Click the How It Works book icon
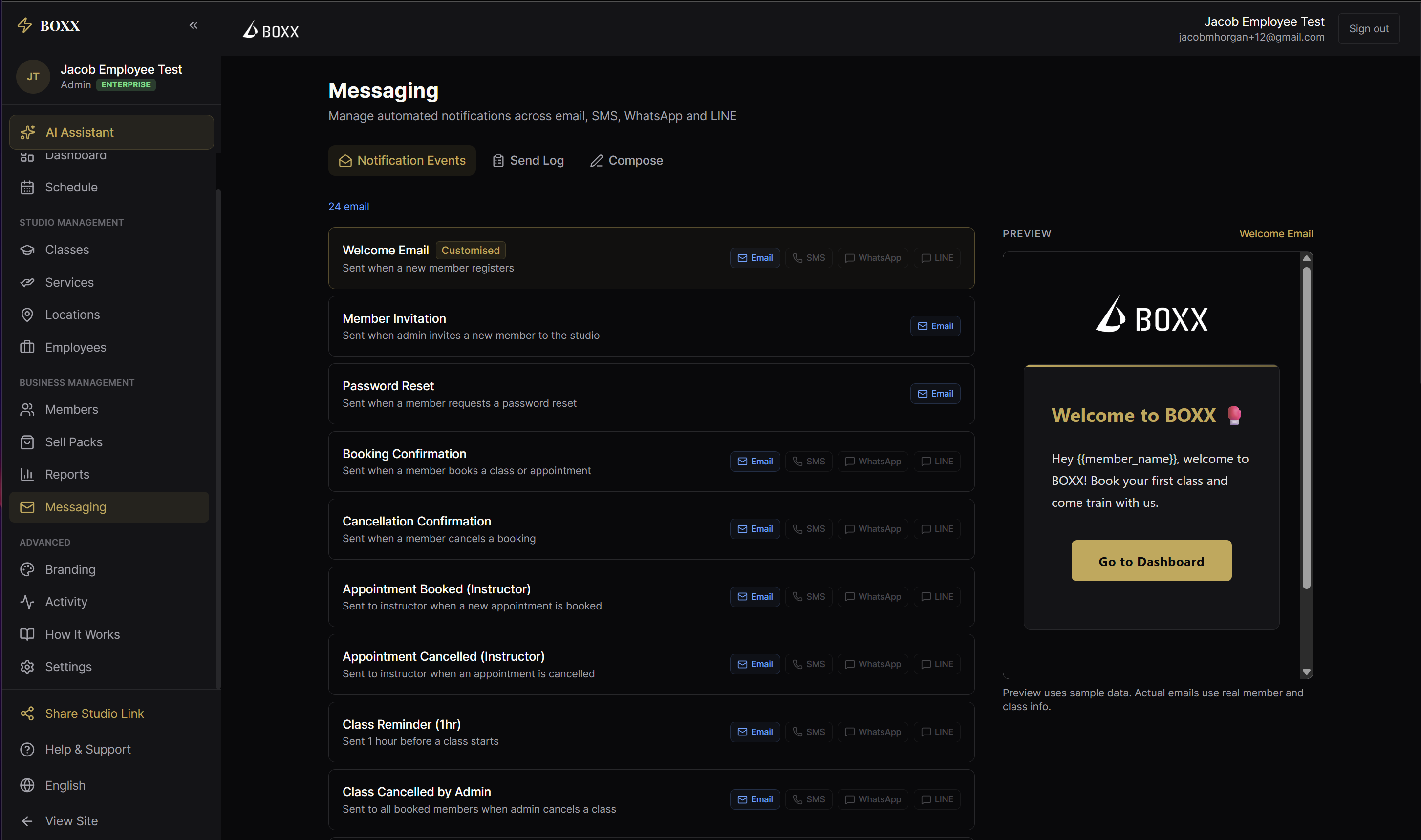The height and width of the screenshot is (840, 1421). tap(27, 634)
